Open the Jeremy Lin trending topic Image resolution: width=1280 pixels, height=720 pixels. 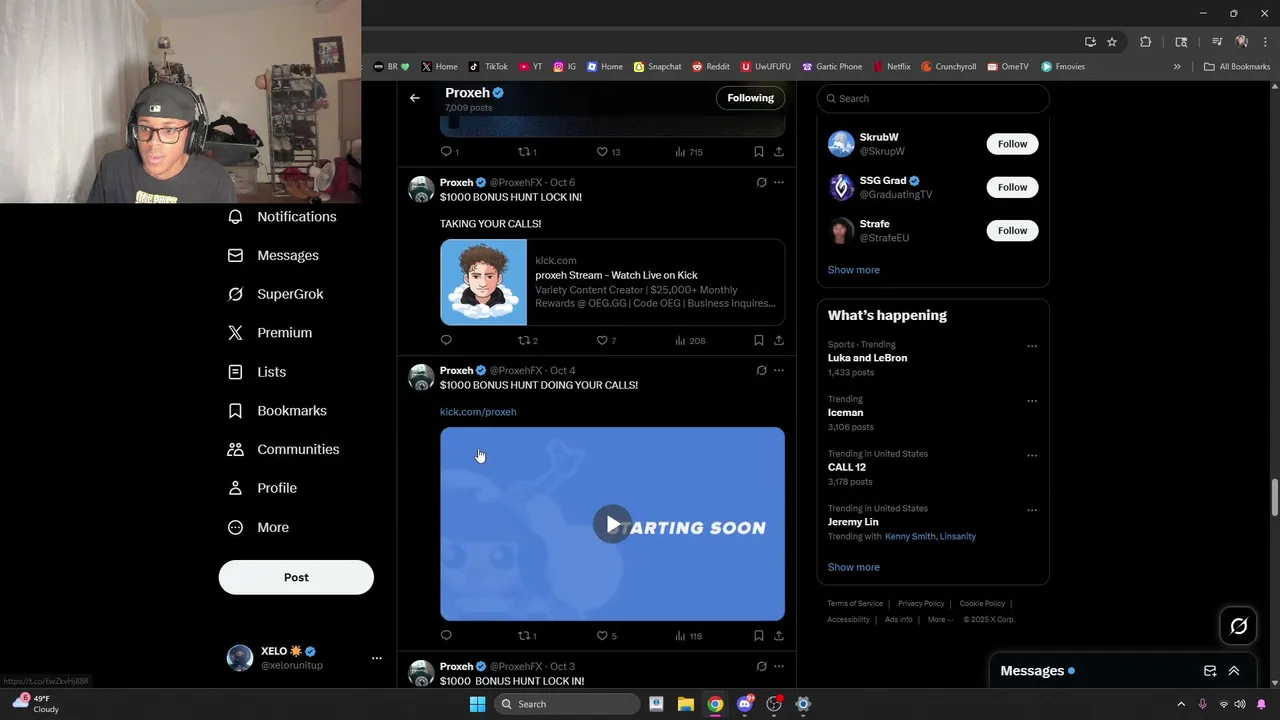[853, 522]
